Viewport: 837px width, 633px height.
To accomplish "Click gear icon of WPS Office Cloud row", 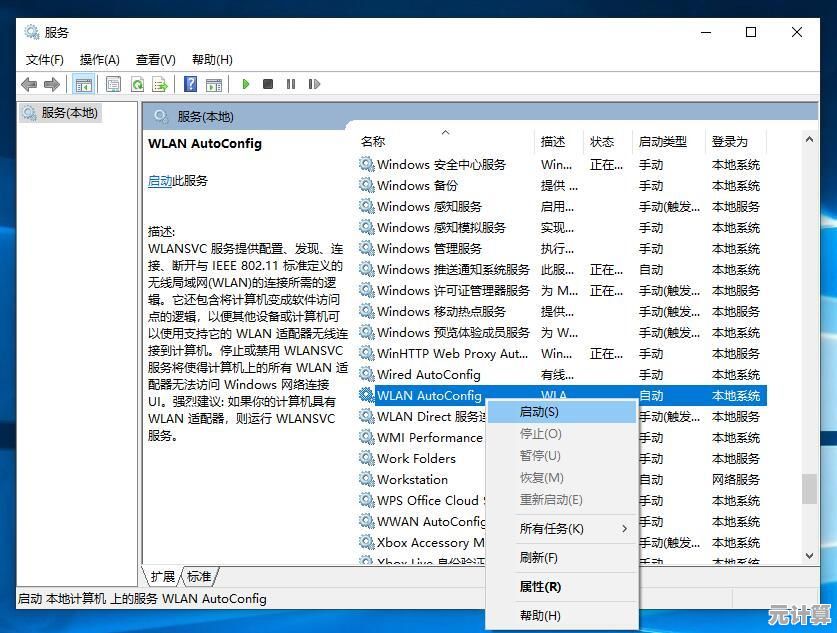I will coord(366,500).
